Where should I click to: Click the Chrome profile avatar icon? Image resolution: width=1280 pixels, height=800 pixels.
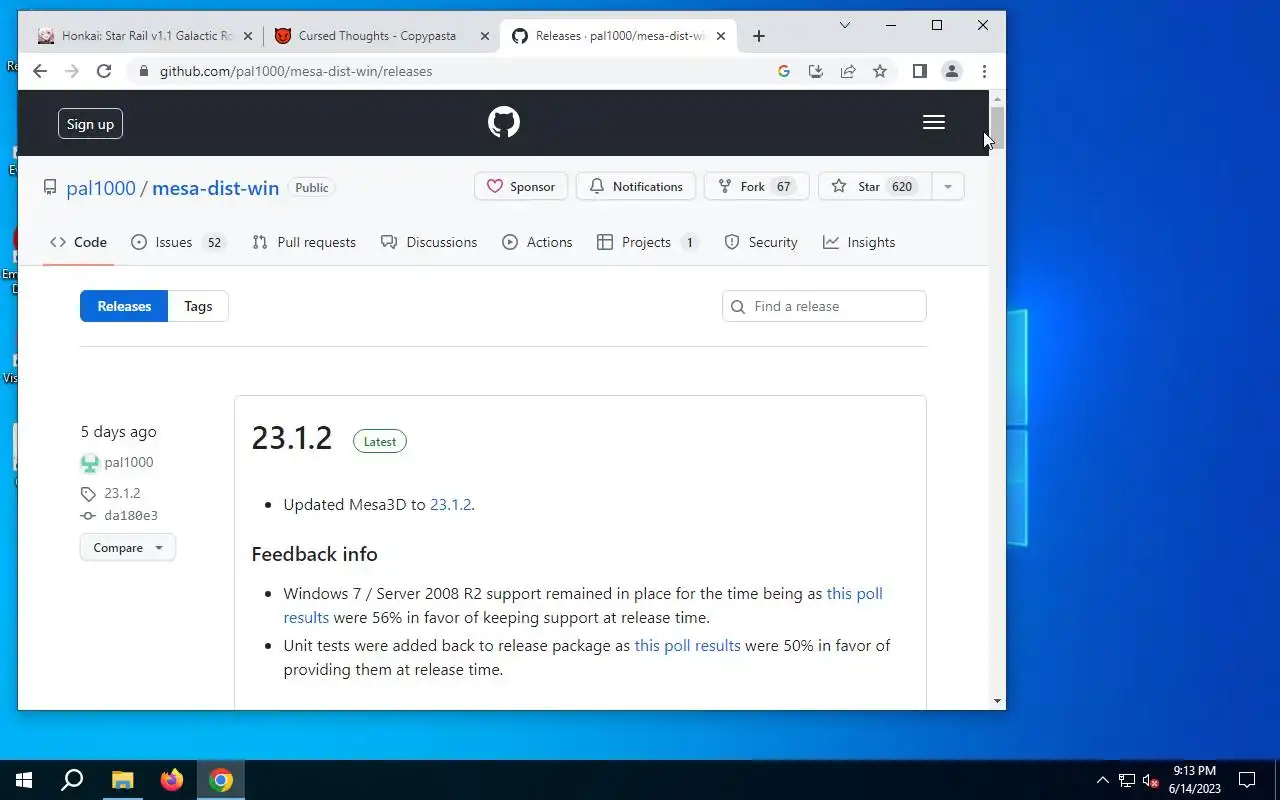pyautogui.click(x=952, y=71)
